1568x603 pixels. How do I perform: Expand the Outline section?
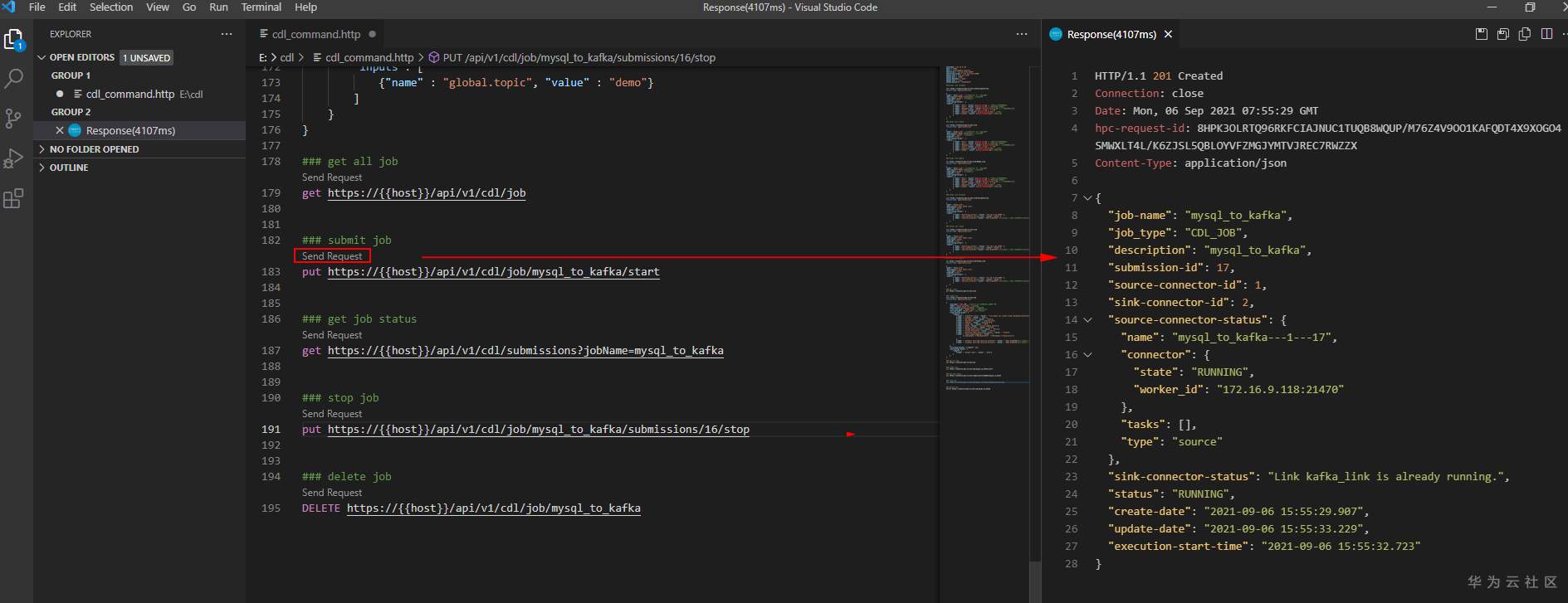point(42,168)
